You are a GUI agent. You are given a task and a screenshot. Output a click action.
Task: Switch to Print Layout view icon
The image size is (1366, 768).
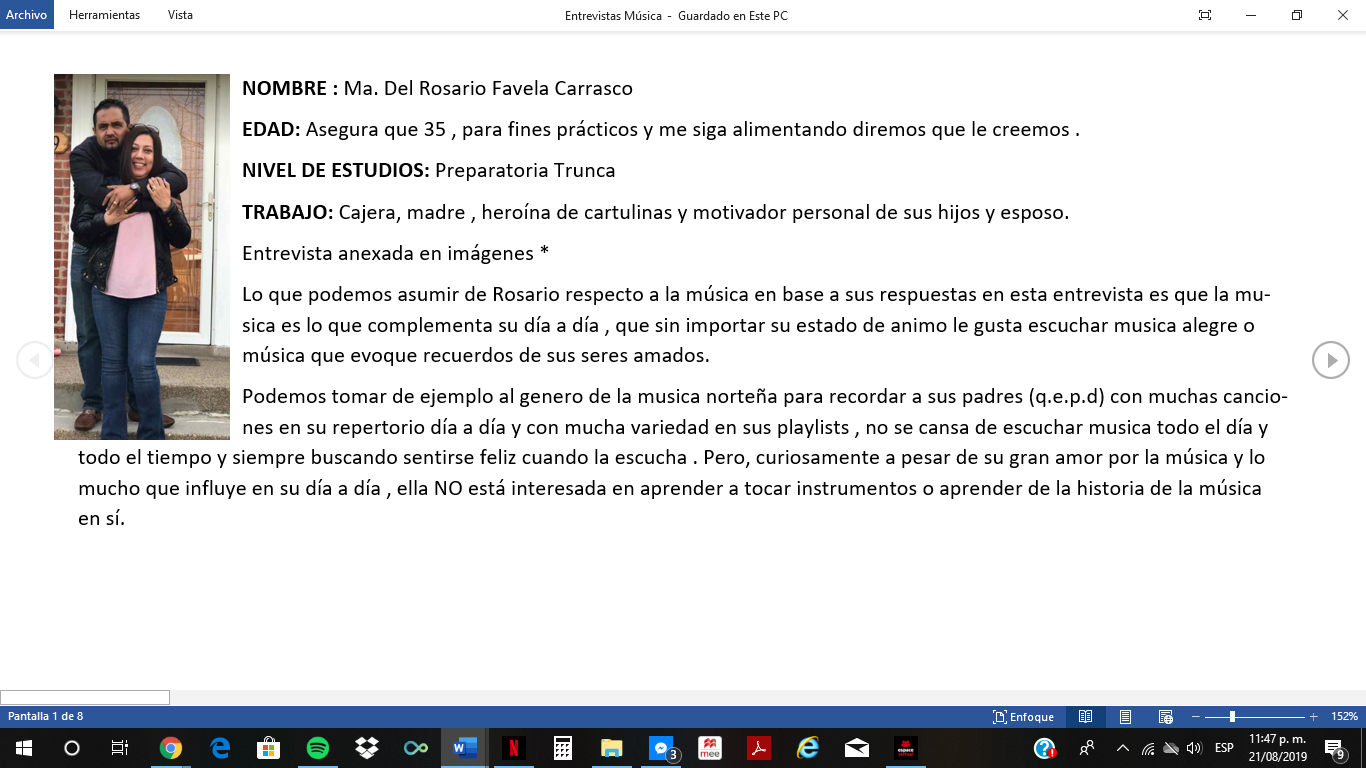(x=1125, y=717)
